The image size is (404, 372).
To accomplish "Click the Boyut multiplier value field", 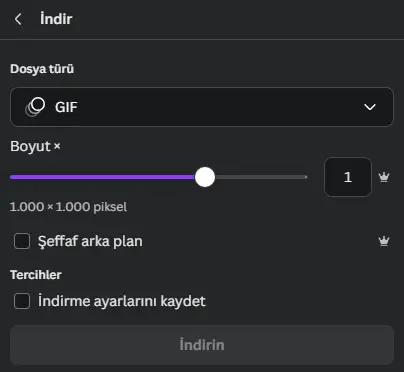I will 348,177.
